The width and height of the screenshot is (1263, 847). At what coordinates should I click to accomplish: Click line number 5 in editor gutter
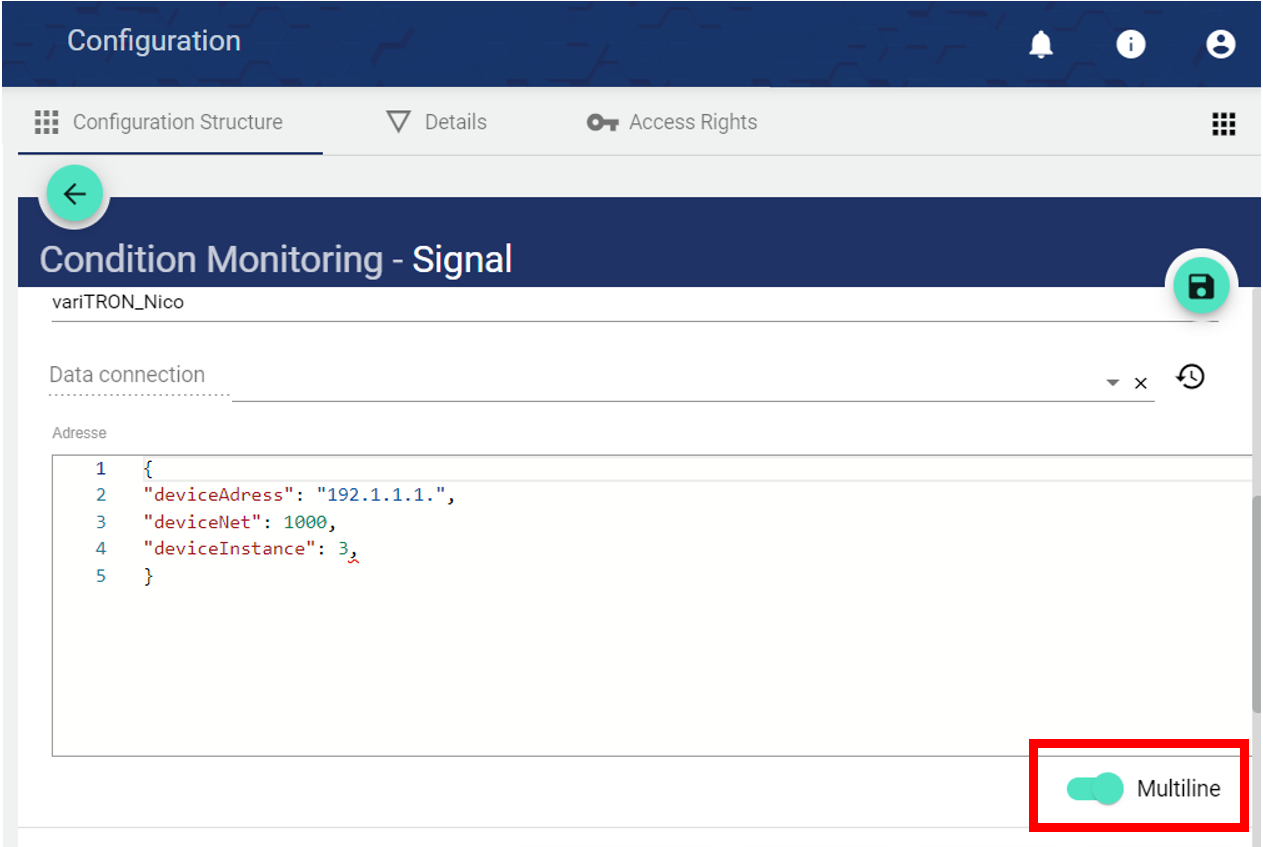(100, 576)
